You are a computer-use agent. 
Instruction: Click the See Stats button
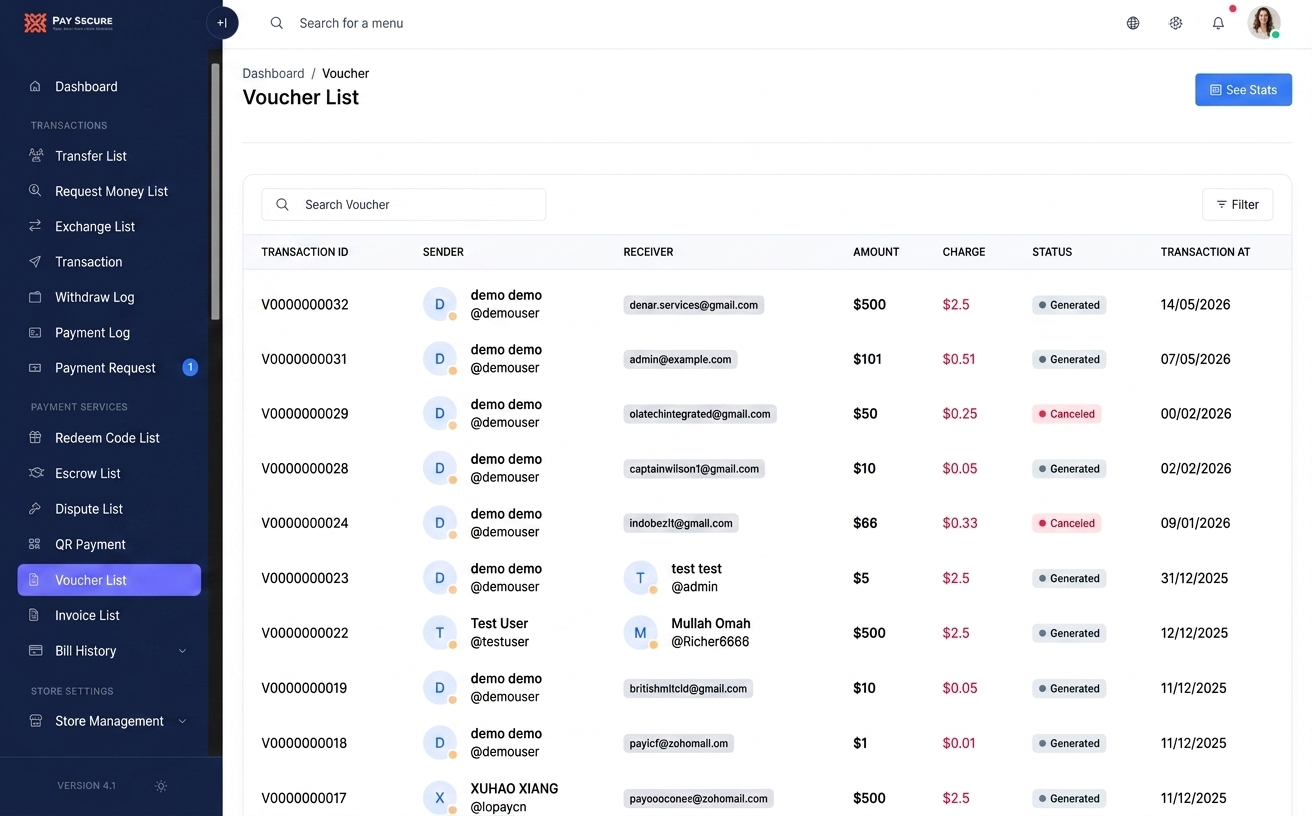pos(1243,90)
